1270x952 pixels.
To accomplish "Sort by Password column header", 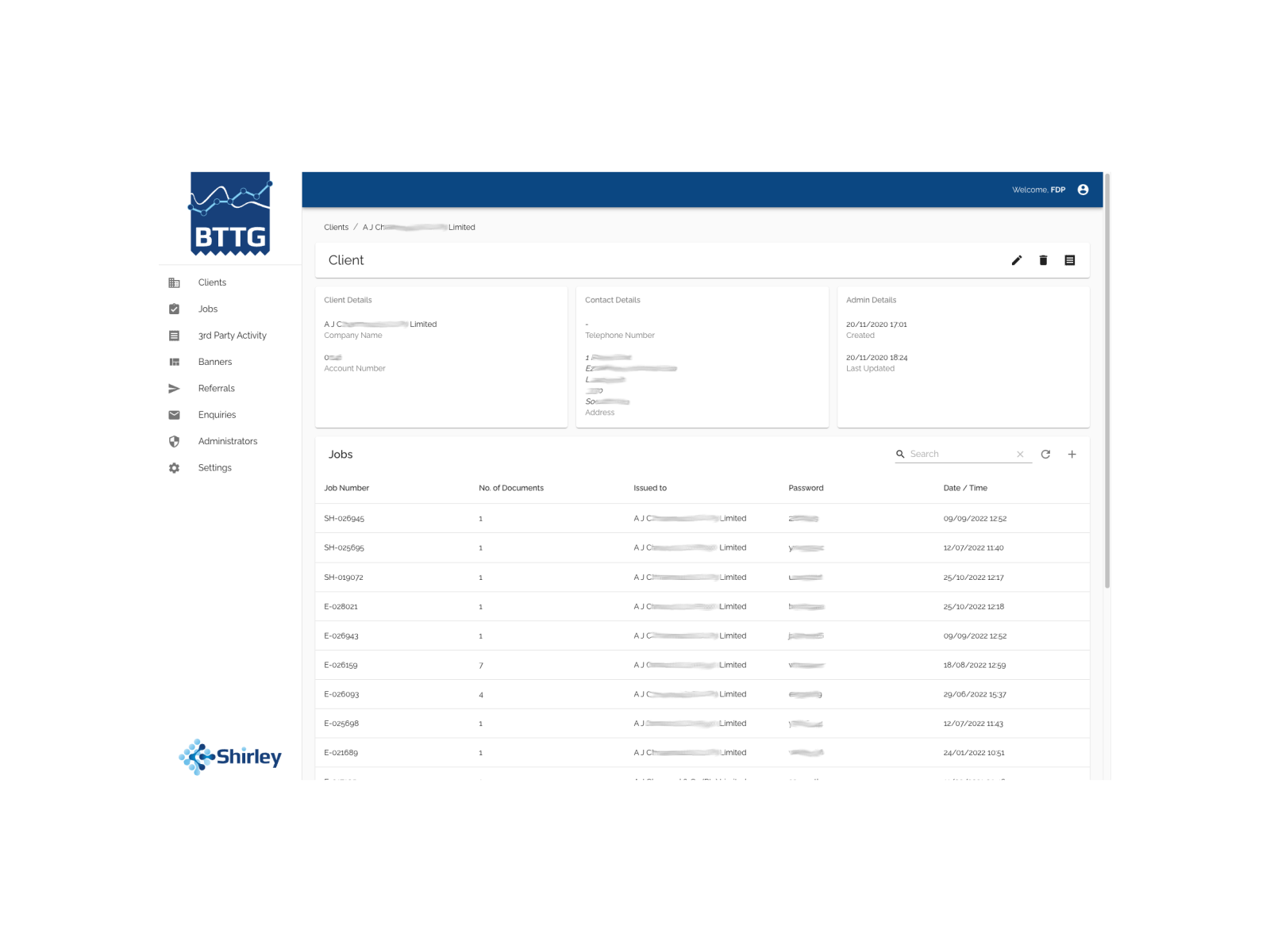I will pyautogui.click(x=806, y=488).
